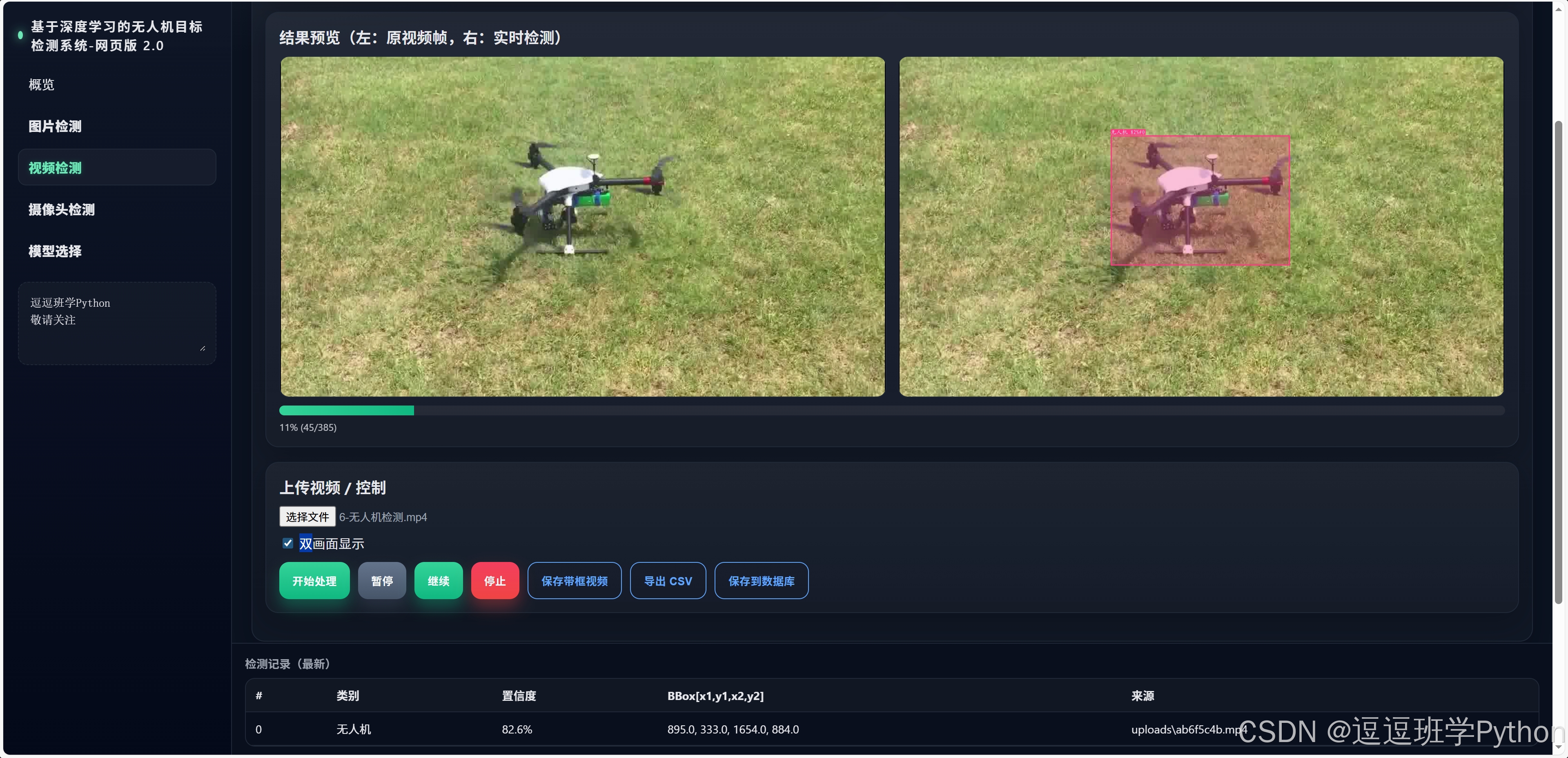The width and height of the screenshot is (1568, 758).
Task: Click the sidebar note text area
Action: click(116, 323)
